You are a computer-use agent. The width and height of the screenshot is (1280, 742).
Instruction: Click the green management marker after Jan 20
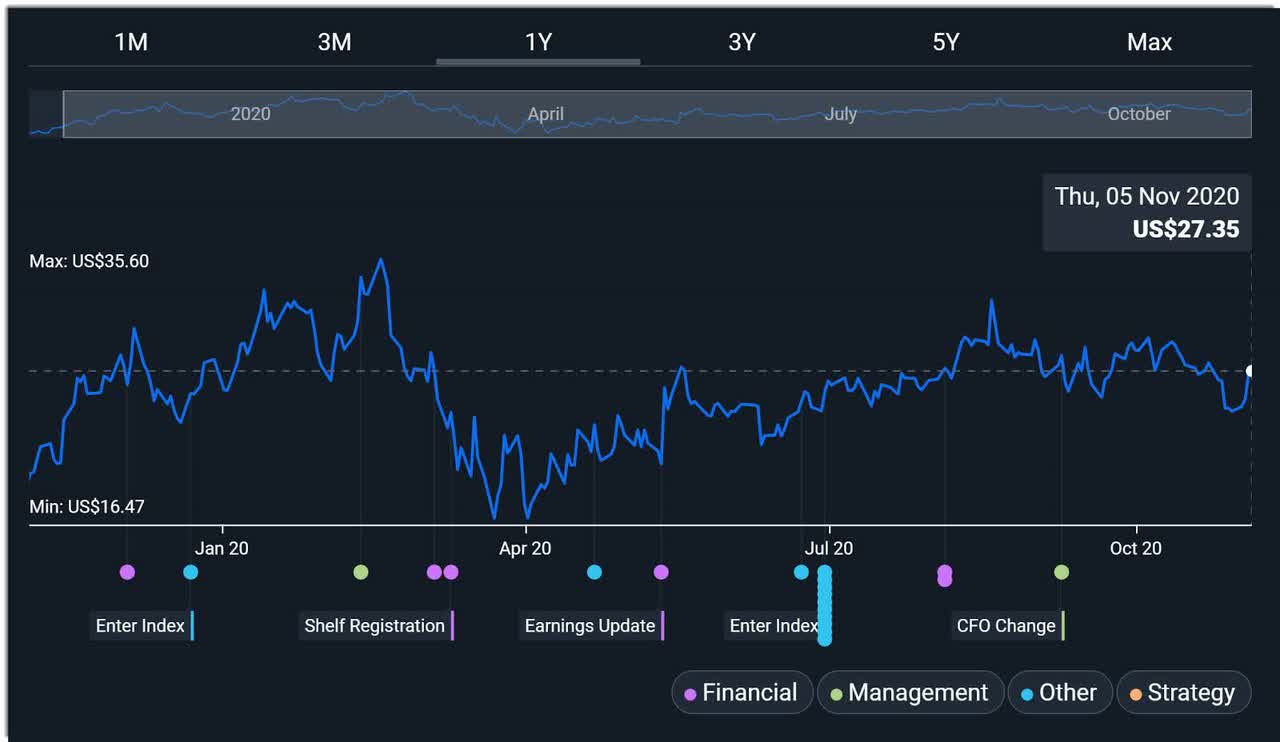point(361,572)
